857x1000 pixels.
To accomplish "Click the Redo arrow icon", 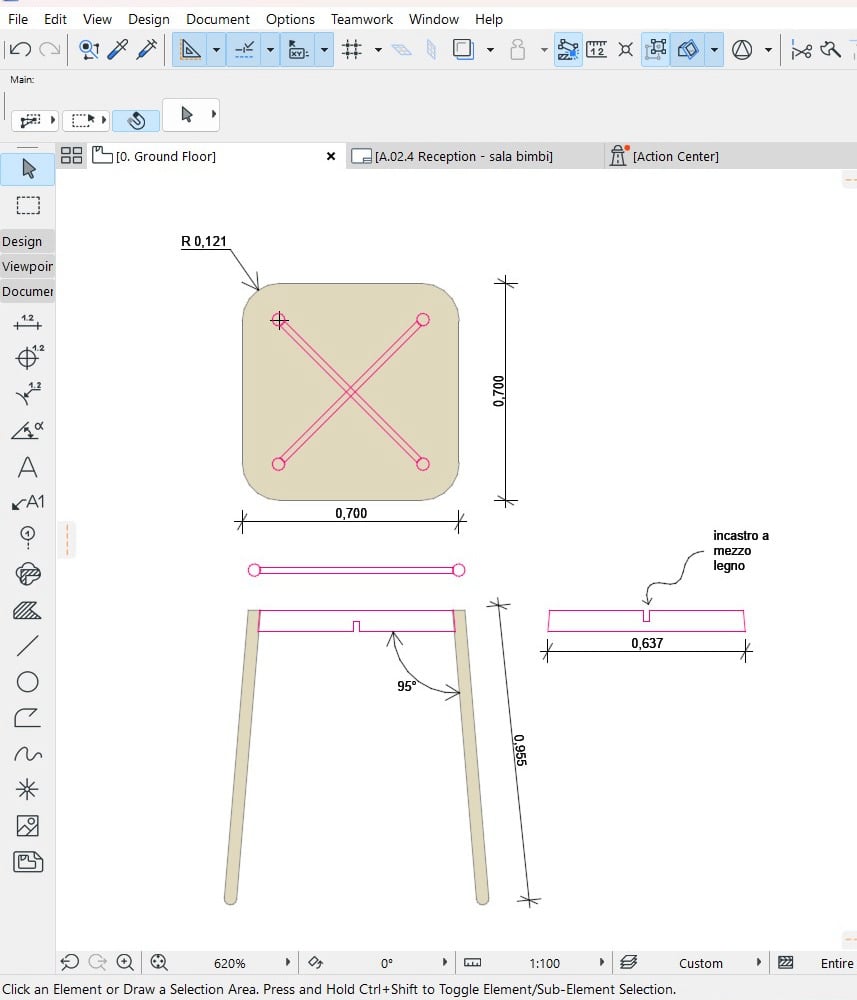I will click(x=50, y=49).
